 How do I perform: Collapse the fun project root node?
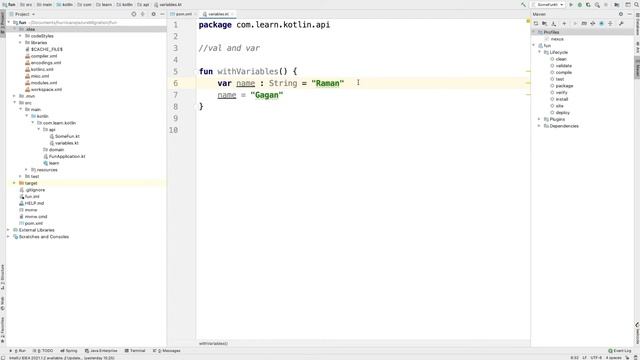9,22
